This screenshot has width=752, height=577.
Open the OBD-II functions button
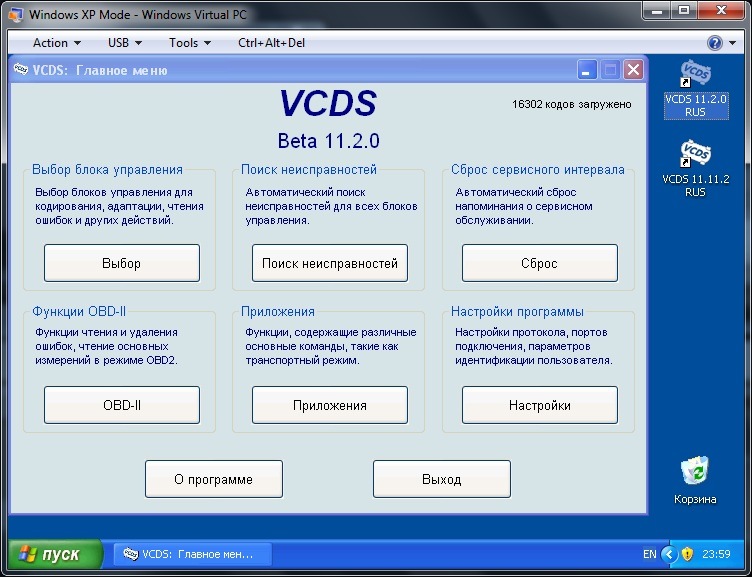click(122, 405)
